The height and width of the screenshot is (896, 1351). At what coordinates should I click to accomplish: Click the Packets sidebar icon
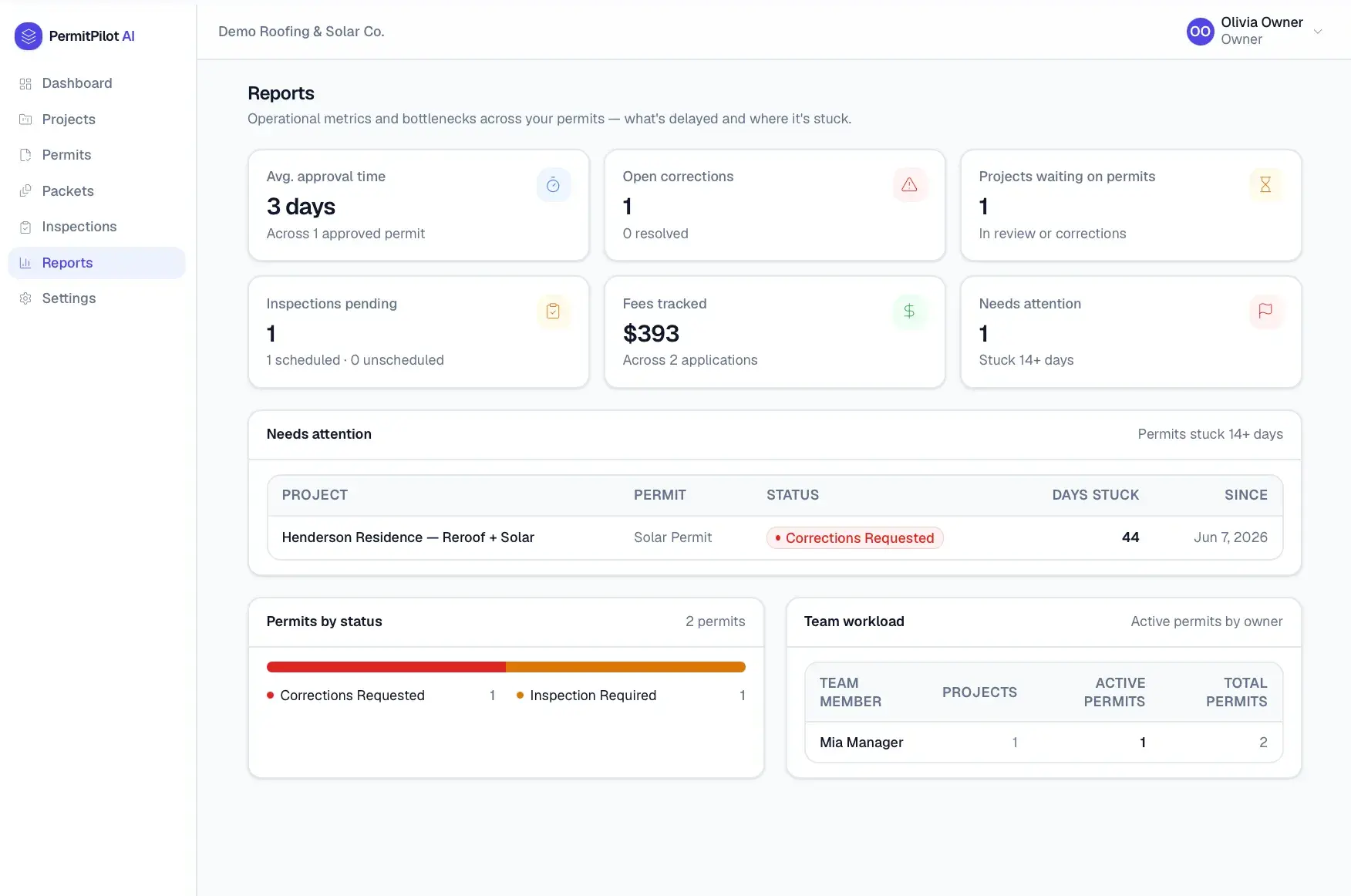(25, 191)
